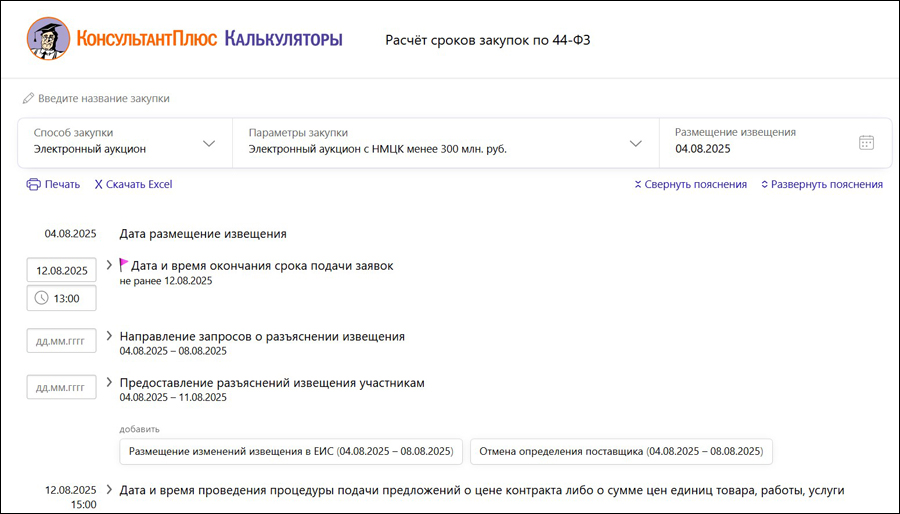This screenshot has height=514, width=900.
Task: Click the КонсультантПлюс professor logo icon
Action: pos(48,38)
